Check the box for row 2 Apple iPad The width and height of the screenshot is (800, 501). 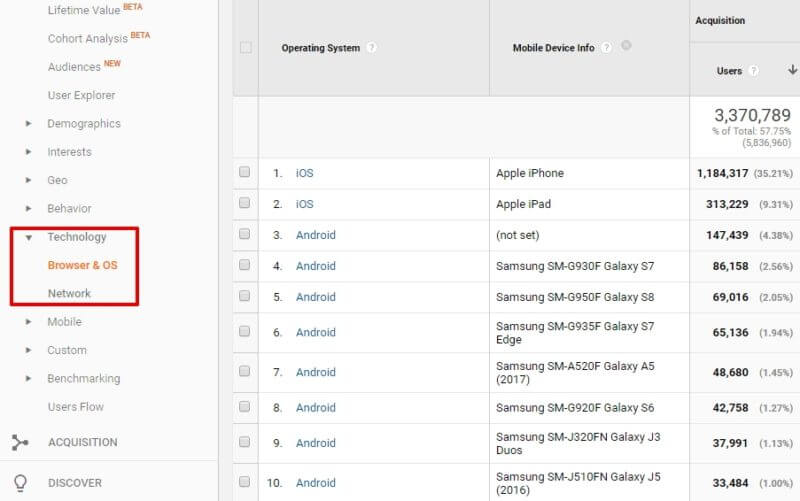(x=245, y=203)
